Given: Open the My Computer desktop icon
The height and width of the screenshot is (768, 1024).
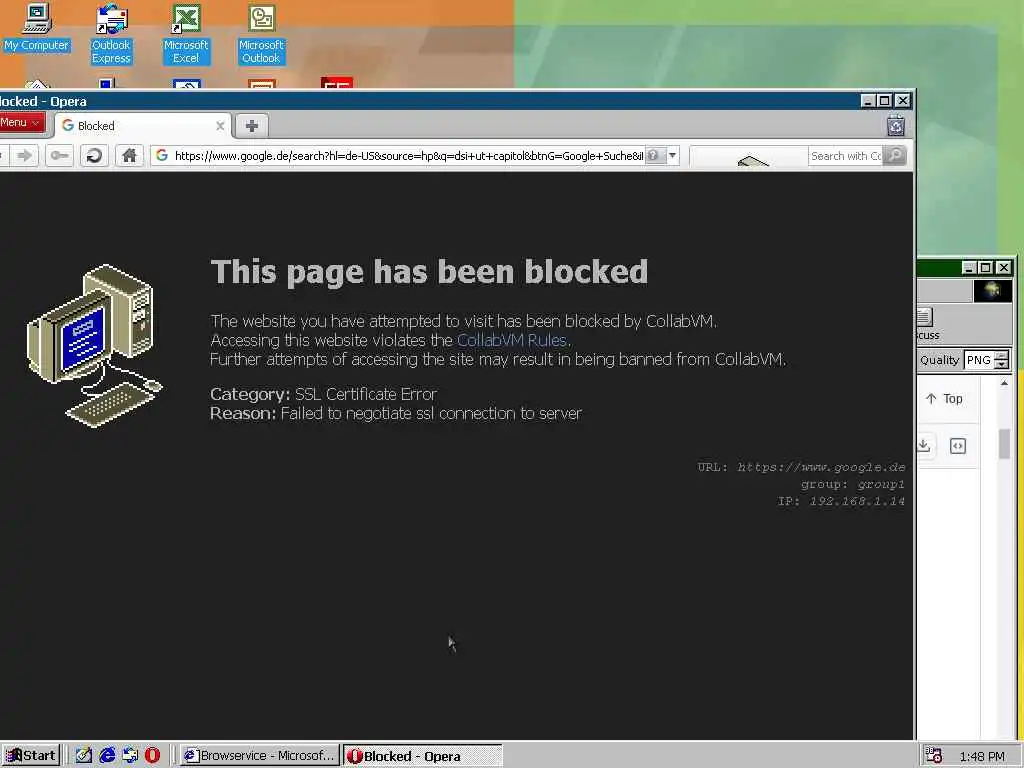Looking at the screenshot, I should (x=37, y=28).
